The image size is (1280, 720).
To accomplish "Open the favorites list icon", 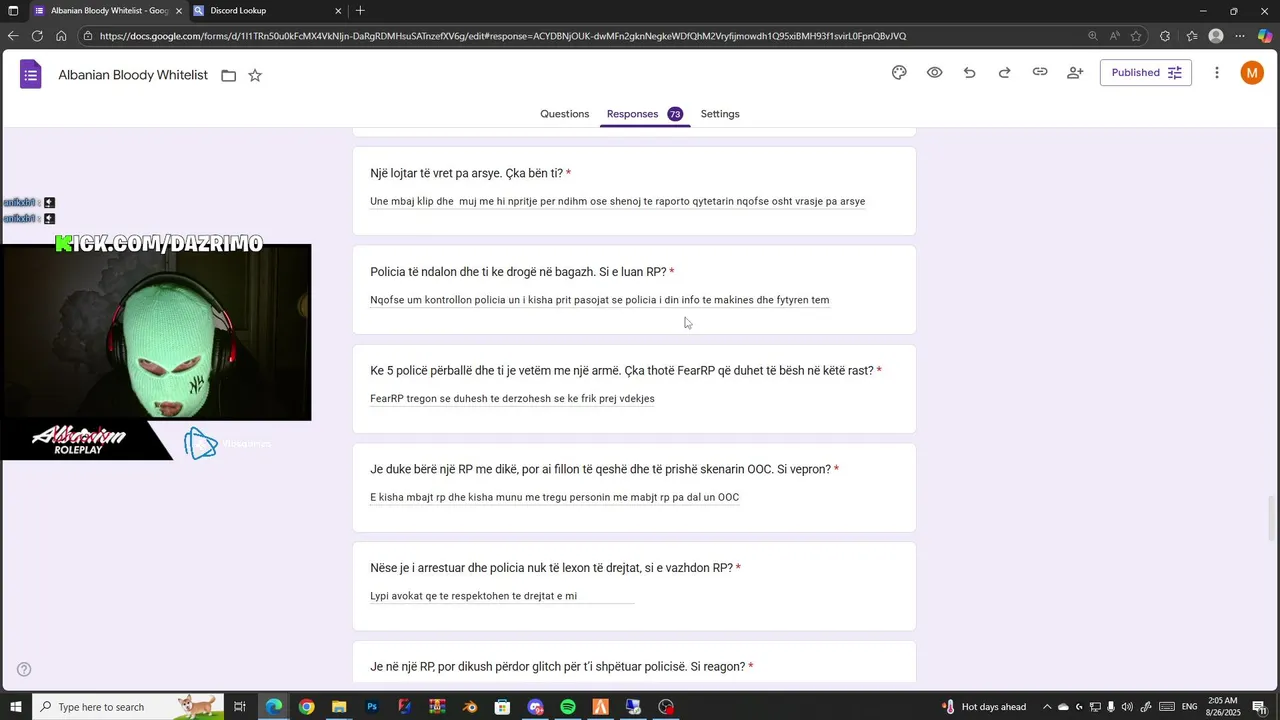I will [x=1191, y=36].
